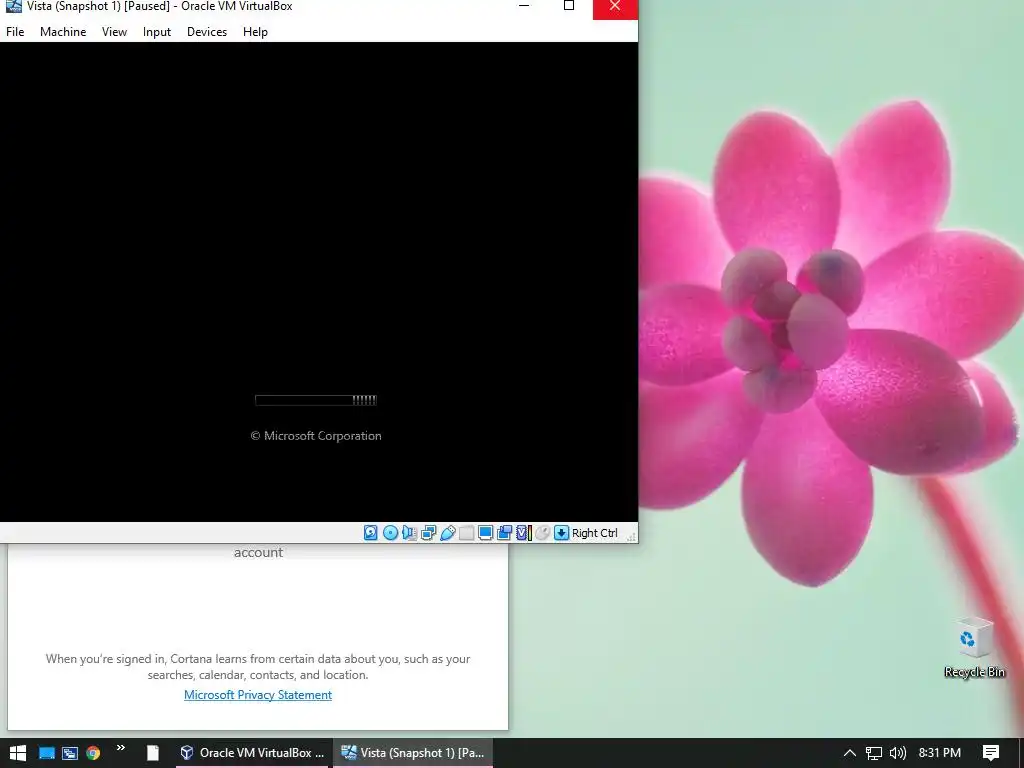
Task: Open the USB devices status icon
Action: click(x=447, y=533)
